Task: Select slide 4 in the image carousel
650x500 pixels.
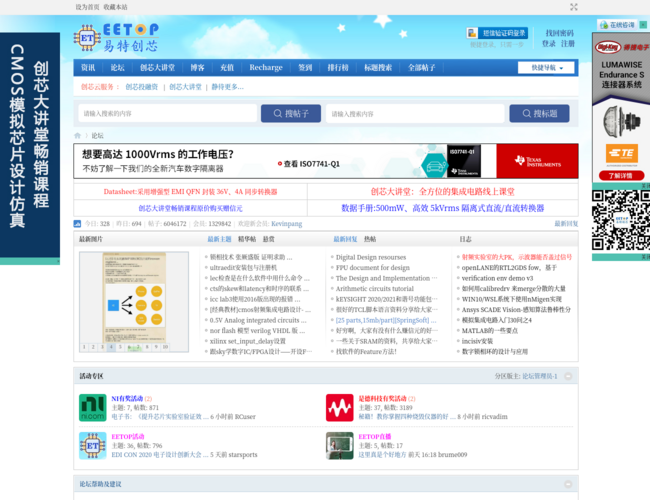Action: [x=111, y=347]
